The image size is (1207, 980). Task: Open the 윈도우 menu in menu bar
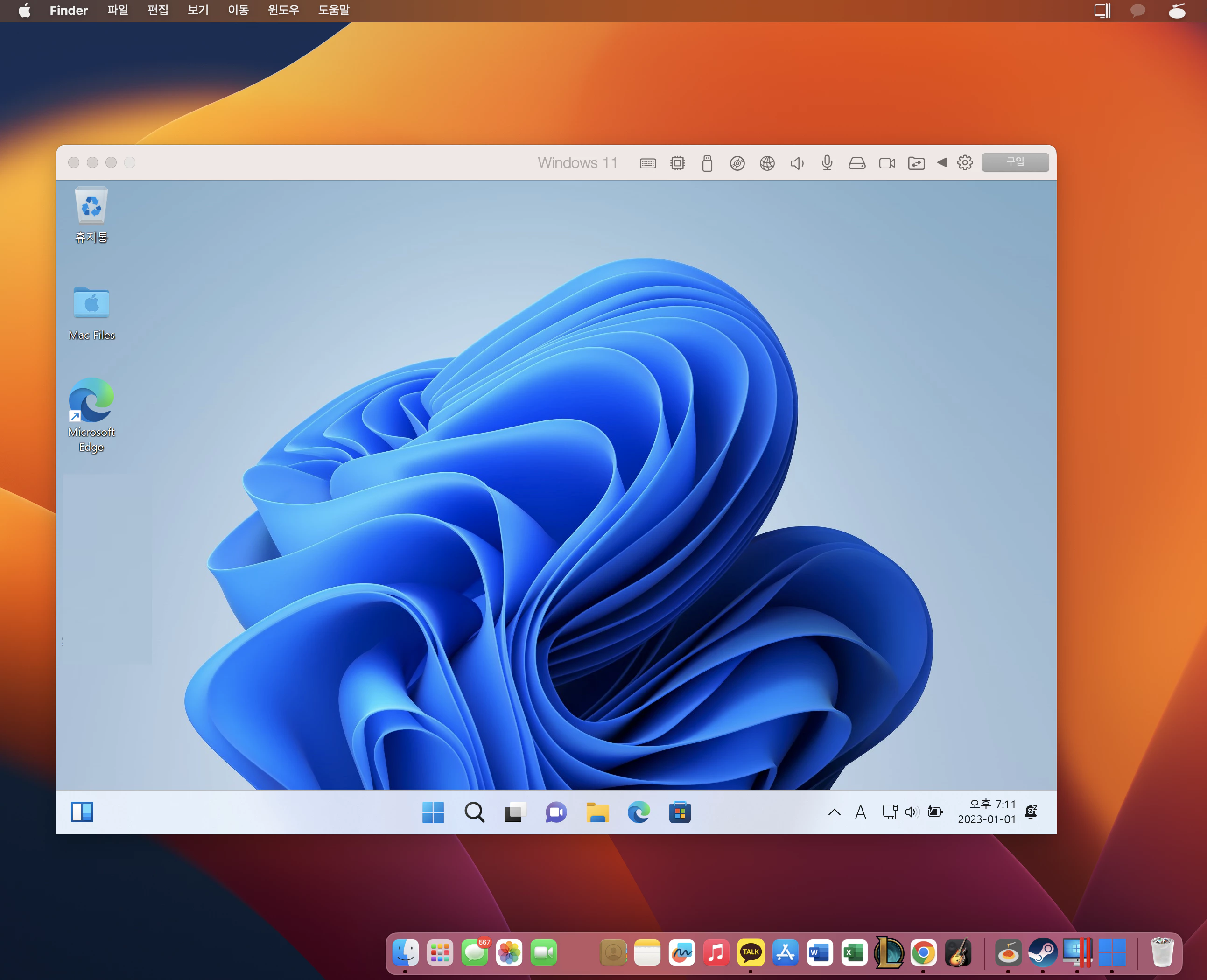(x=283, y=10)
